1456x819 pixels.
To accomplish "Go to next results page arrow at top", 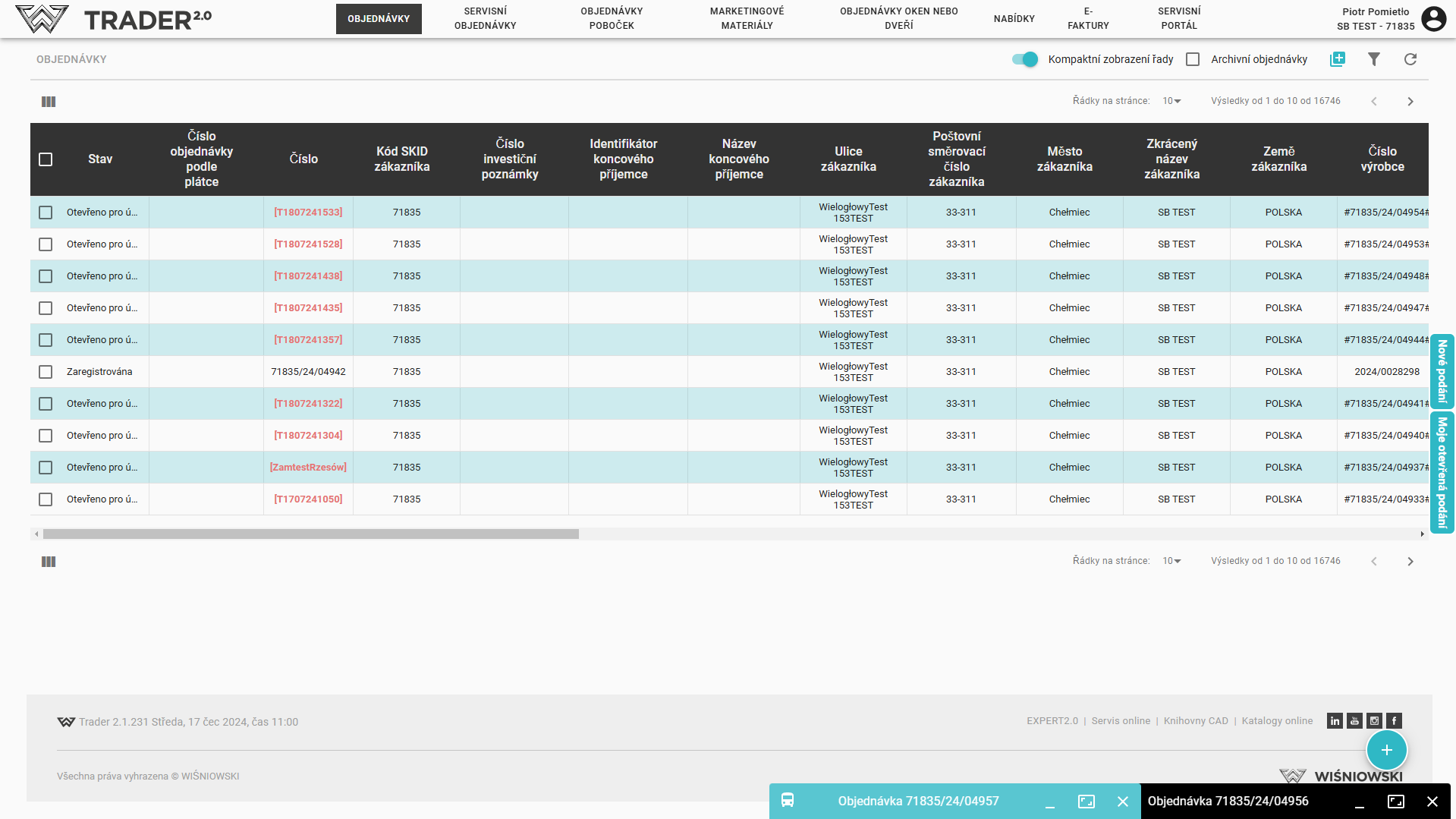I will 1410,102.
